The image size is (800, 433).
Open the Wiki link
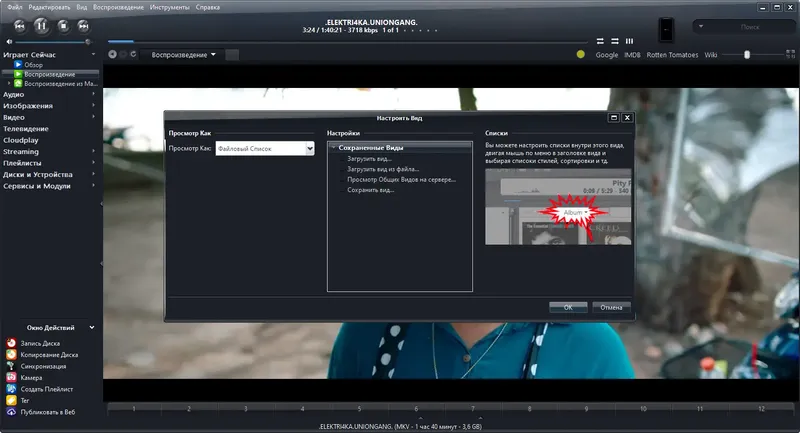(711, 55)
